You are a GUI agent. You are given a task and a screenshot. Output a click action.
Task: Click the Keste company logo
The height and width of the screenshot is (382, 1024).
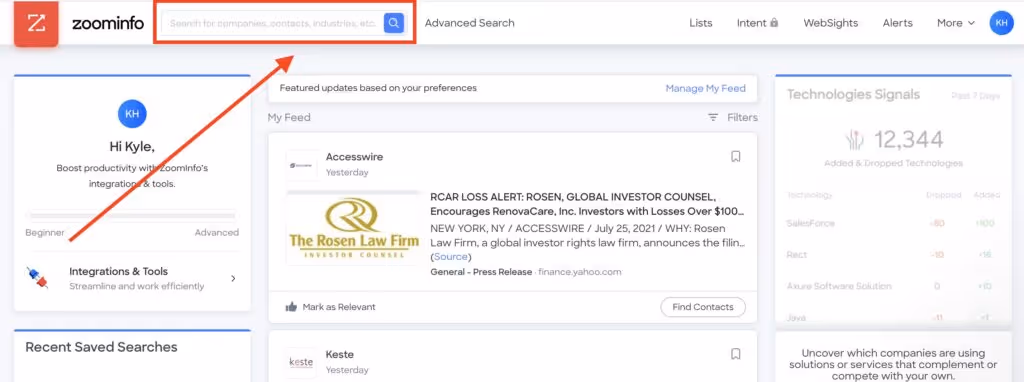pyautogui.click(x=302, y=362)
